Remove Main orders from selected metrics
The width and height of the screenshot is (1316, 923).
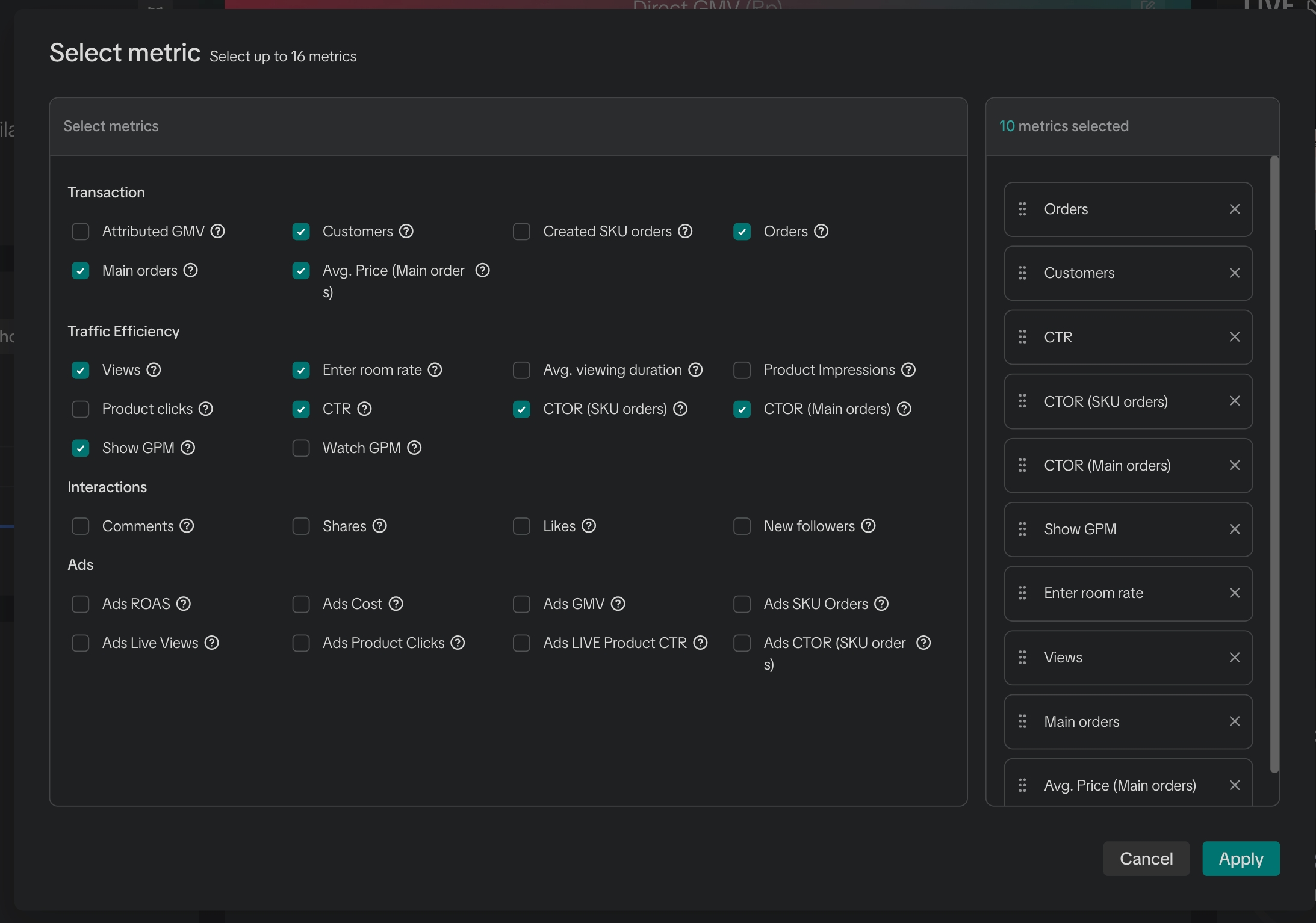[1234, 721]
